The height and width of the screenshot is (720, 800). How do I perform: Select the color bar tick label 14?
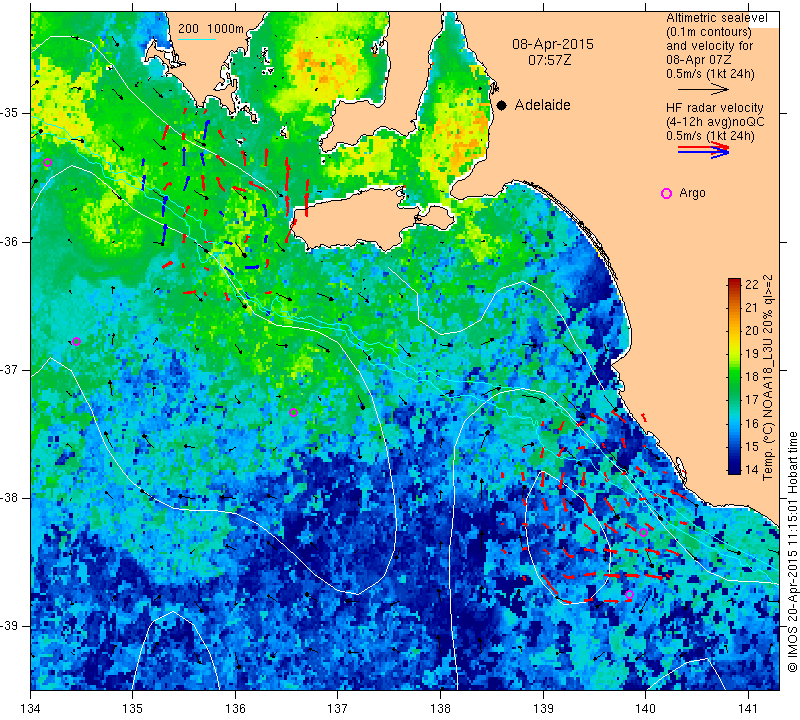tap(752, 469)
